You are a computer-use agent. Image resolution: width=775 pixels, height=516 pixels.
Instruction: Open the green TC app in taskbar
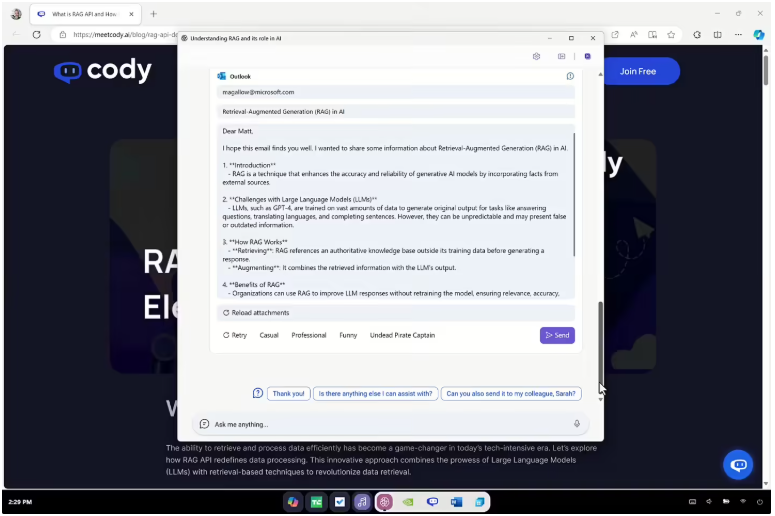click(x=316, y=502)
